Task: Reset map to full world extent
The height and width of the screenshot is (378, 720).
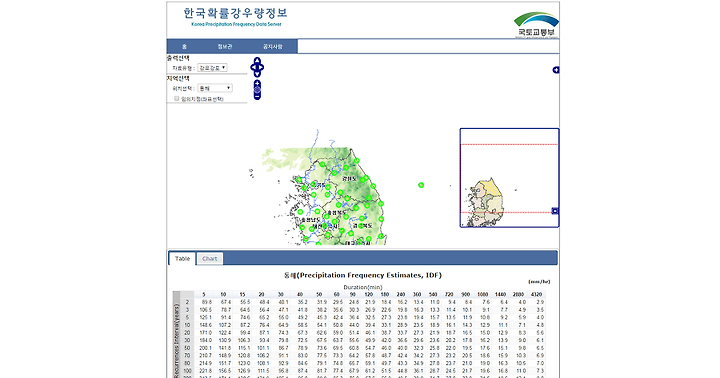Action: click(x=257, y=90)
